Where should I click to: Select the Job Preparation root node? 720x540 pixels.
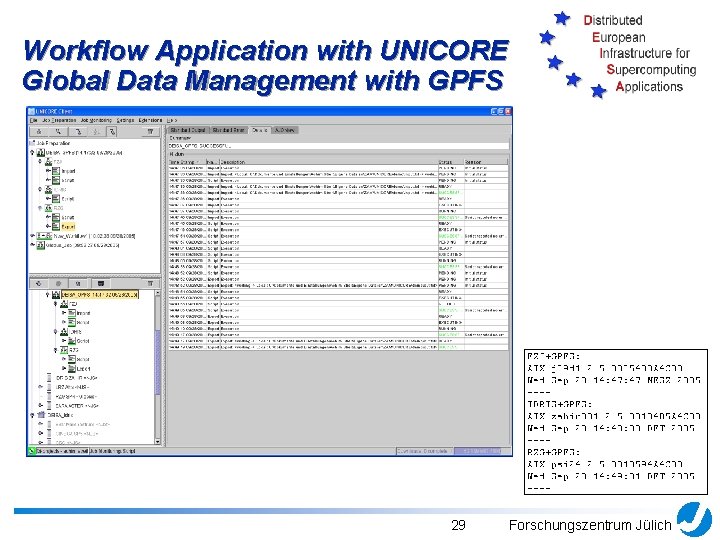[x=50, y=143]
